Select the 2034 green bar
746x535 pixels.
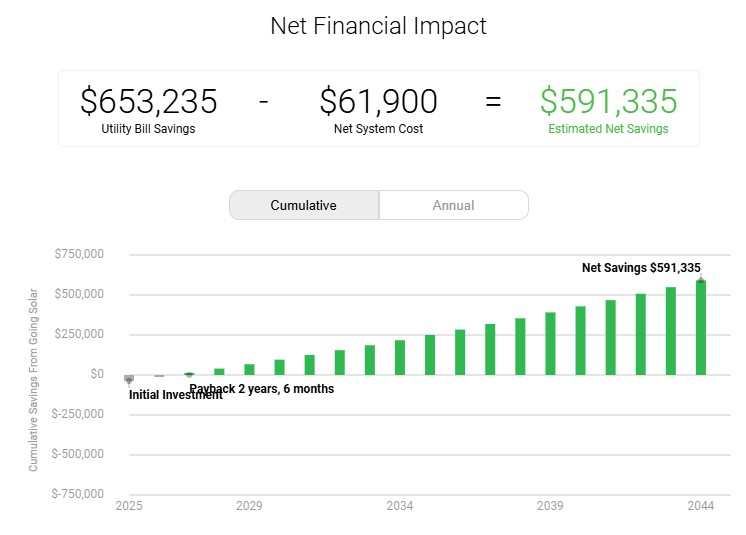click(400, 358)
